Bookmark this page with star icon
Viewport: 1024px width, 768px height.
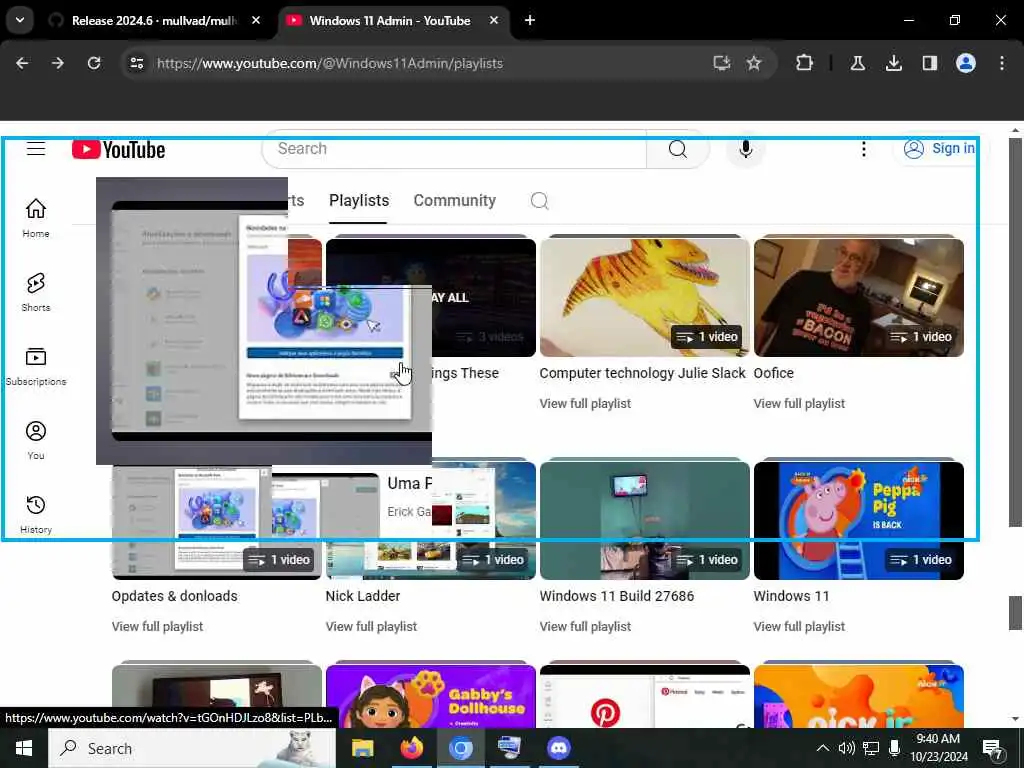[754, 63]
